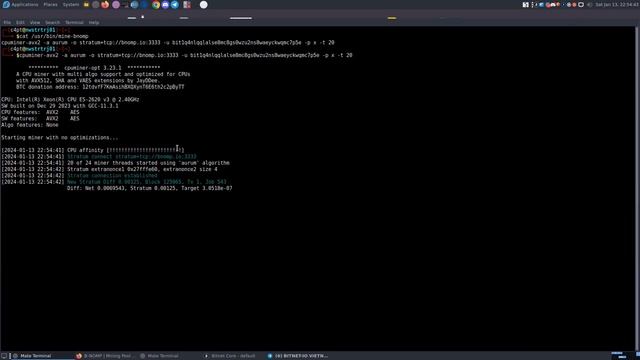Open the terminal File menu
The height and width of the screenshot is (360, 640).
point(7,22)
